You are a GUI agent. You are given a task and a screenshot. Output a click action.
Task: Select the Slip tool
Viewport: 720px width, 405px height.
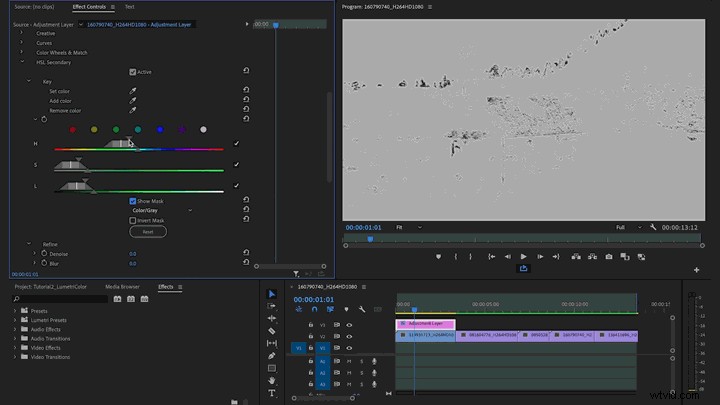click(x=272, y=343)
